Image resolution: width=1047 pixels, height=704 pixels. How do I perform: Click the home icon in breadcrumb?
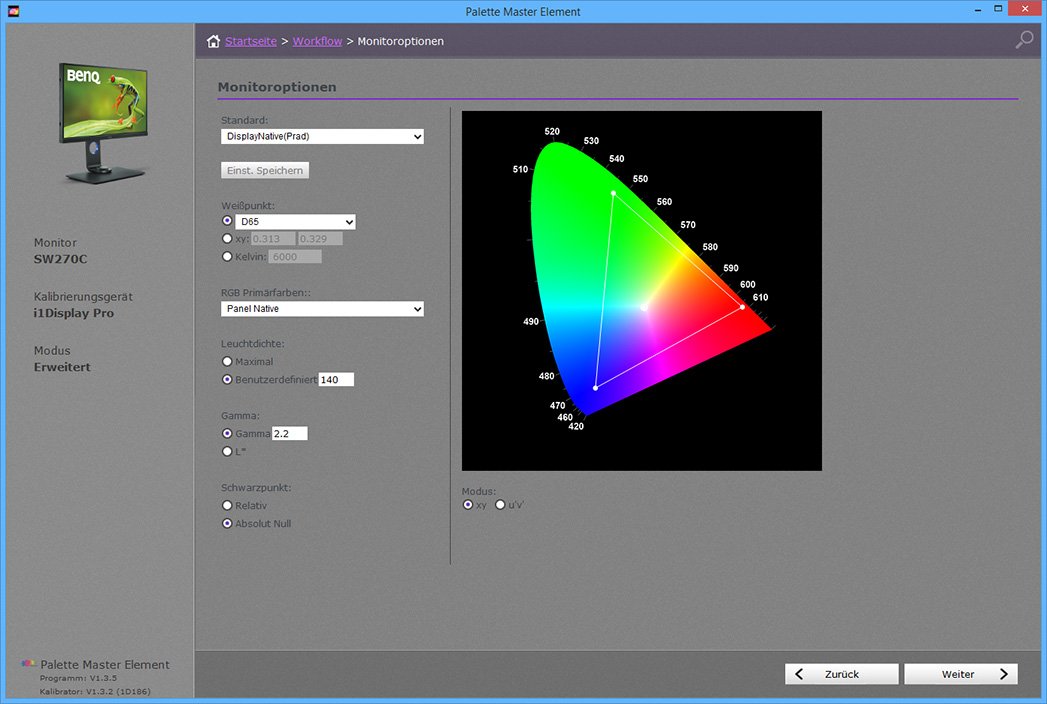[213, 41]
